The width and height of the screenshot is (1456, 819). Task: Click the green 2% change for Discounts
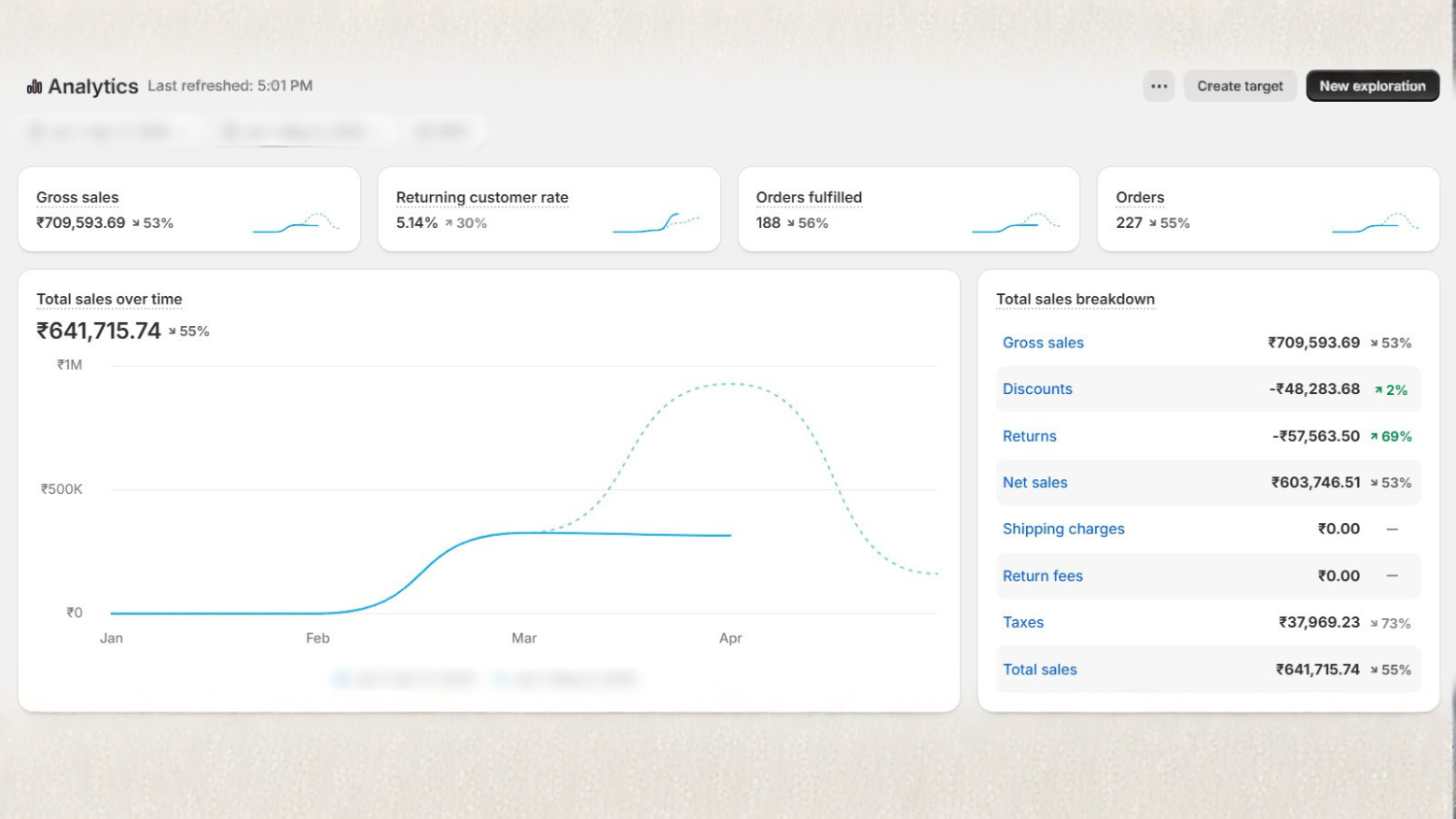1391,390
